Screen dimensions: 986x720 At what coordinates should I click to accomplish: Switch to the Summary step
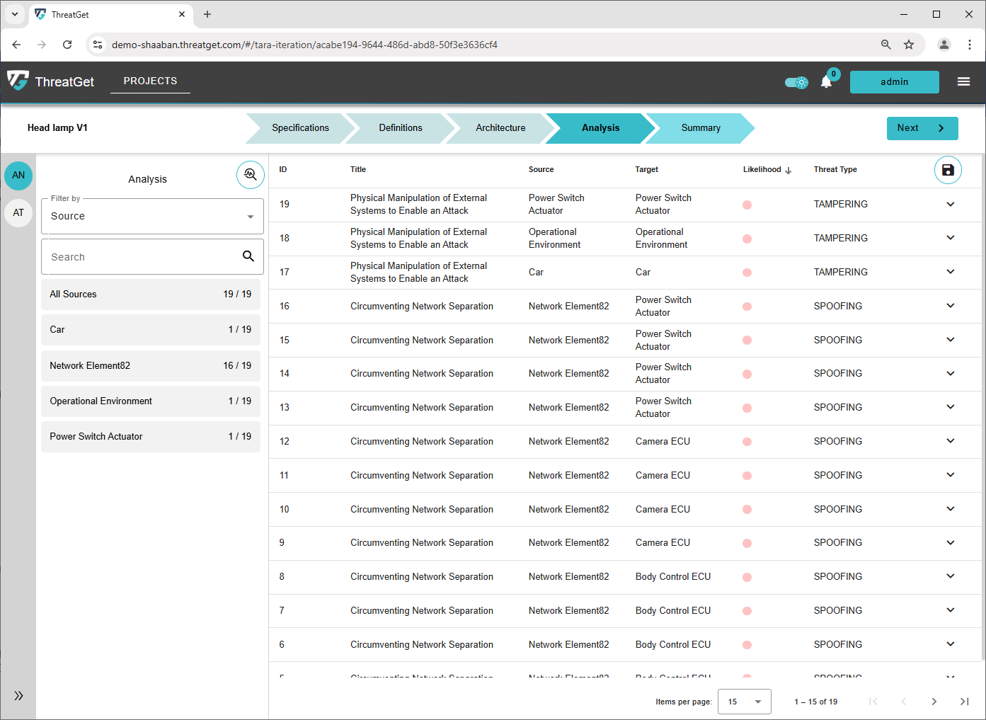pyautogui.click(x=700, y=128)
